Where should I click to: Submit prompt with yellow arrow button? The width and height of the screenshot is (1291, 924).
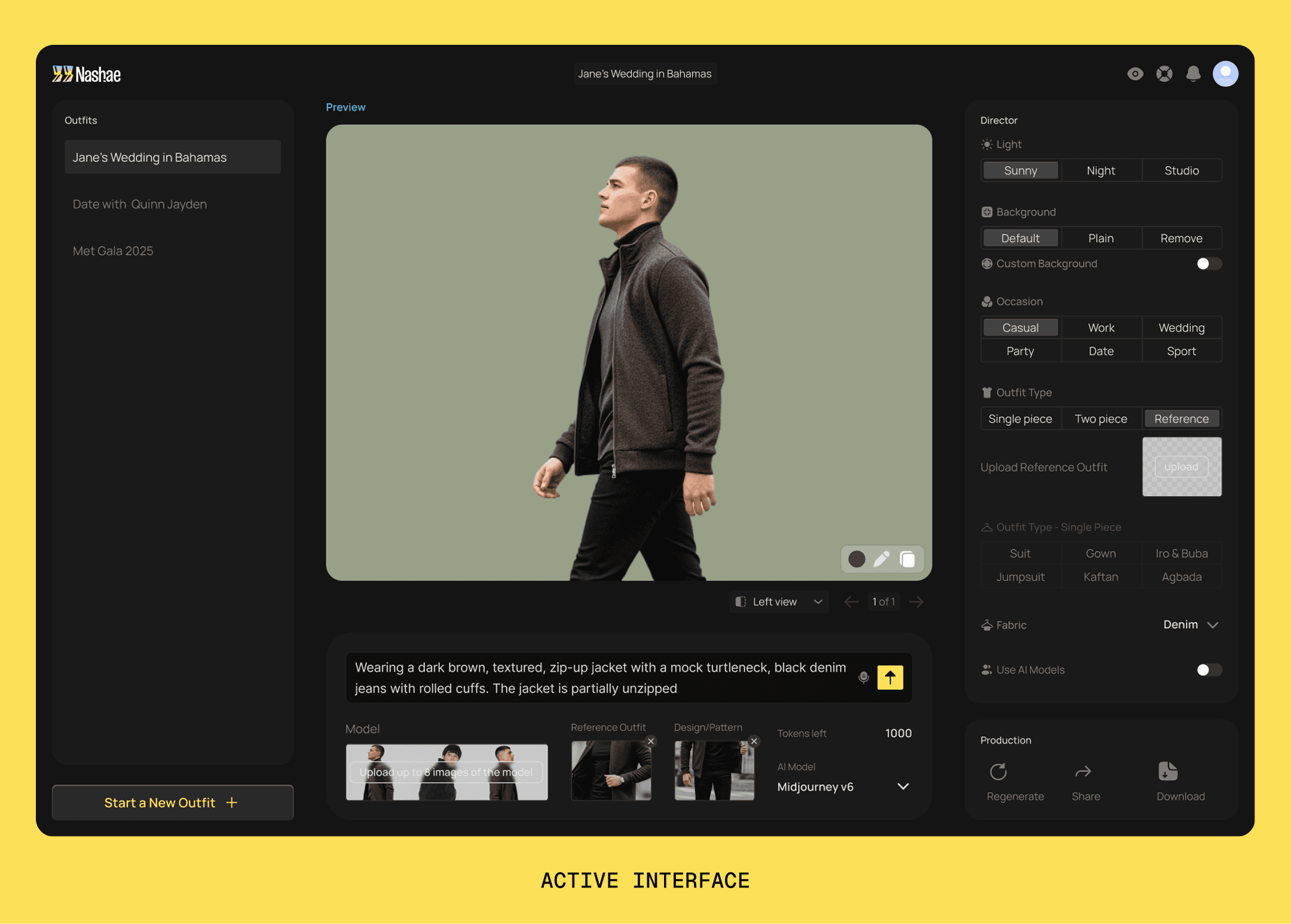(x=890, y=677)
